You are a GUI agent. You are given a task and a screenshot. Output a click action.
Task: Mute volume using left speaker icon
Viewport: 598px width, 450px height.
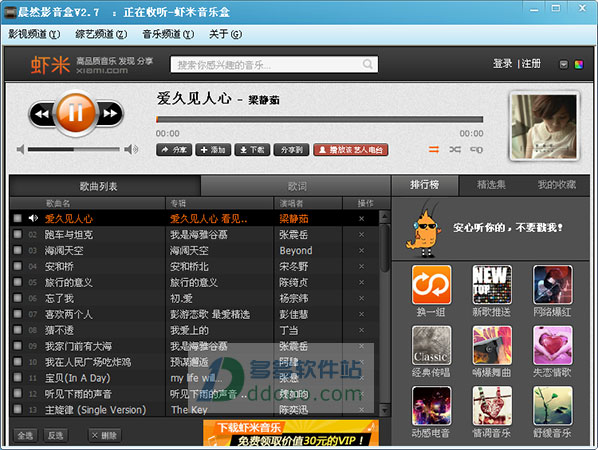[x=21, y=149]
